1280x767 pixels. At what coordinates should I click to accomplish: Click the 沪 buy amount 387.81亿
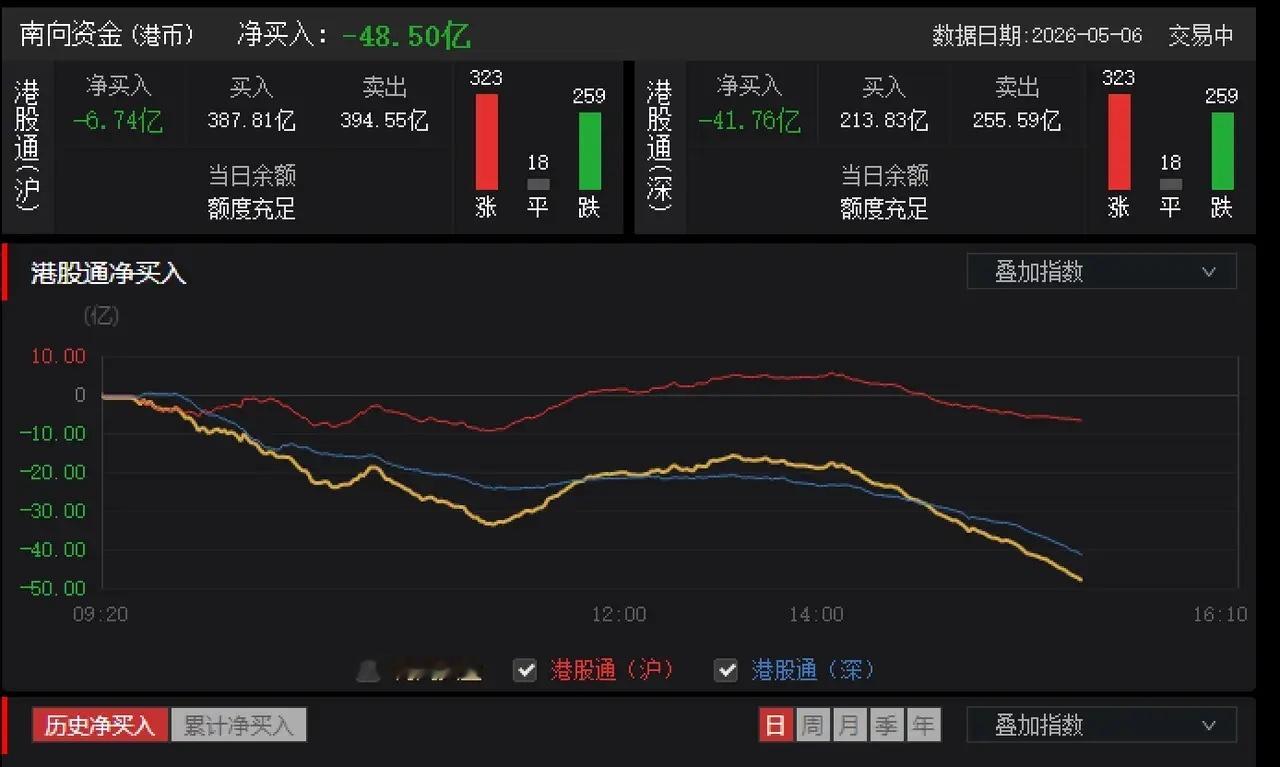pos(251,121)
